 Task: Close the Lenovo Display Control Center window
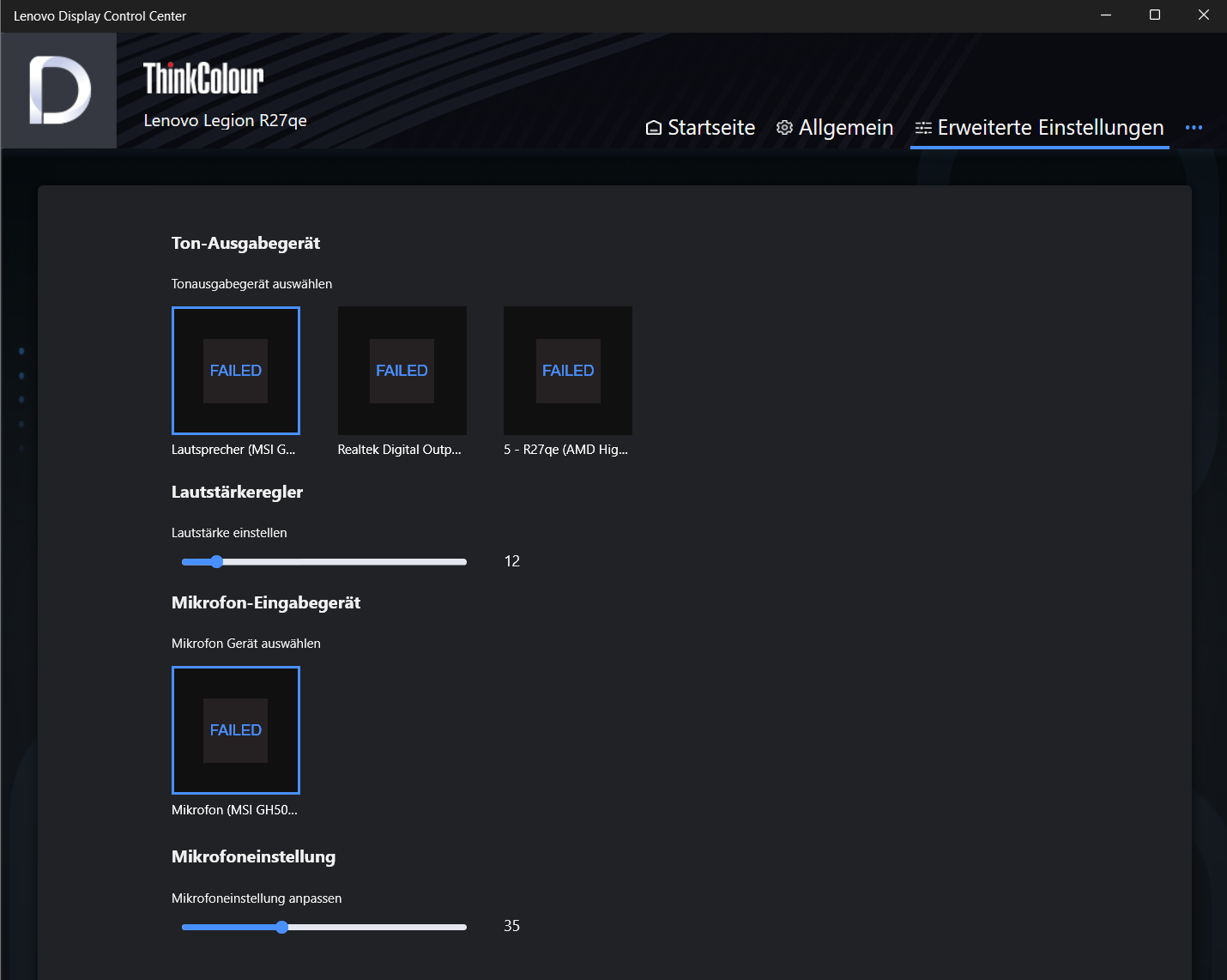click(x=1203, y=15)
